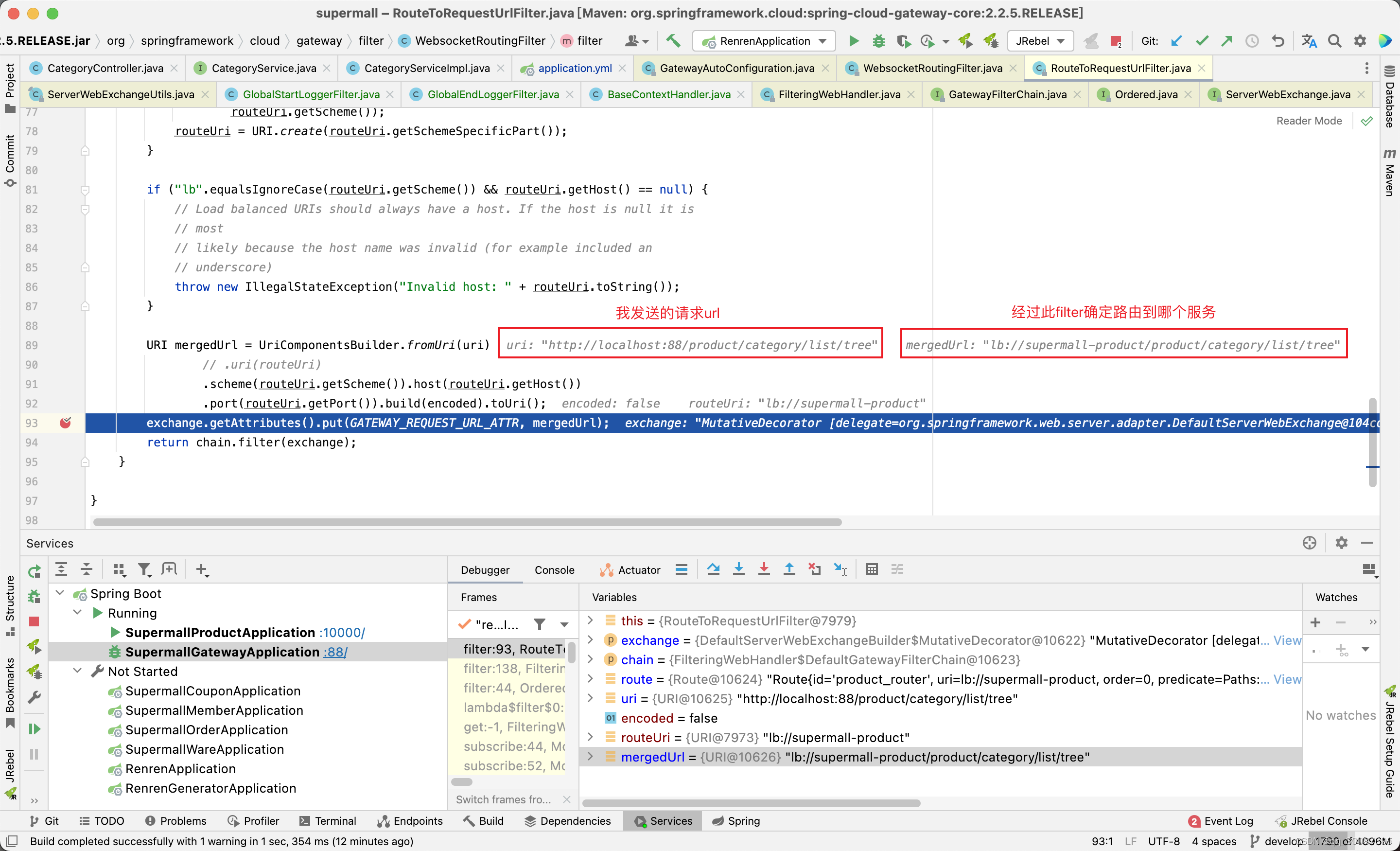This screenshot has height=851, width=1400.
Task: Click the Git push arrow
Action: (1226, 41)
